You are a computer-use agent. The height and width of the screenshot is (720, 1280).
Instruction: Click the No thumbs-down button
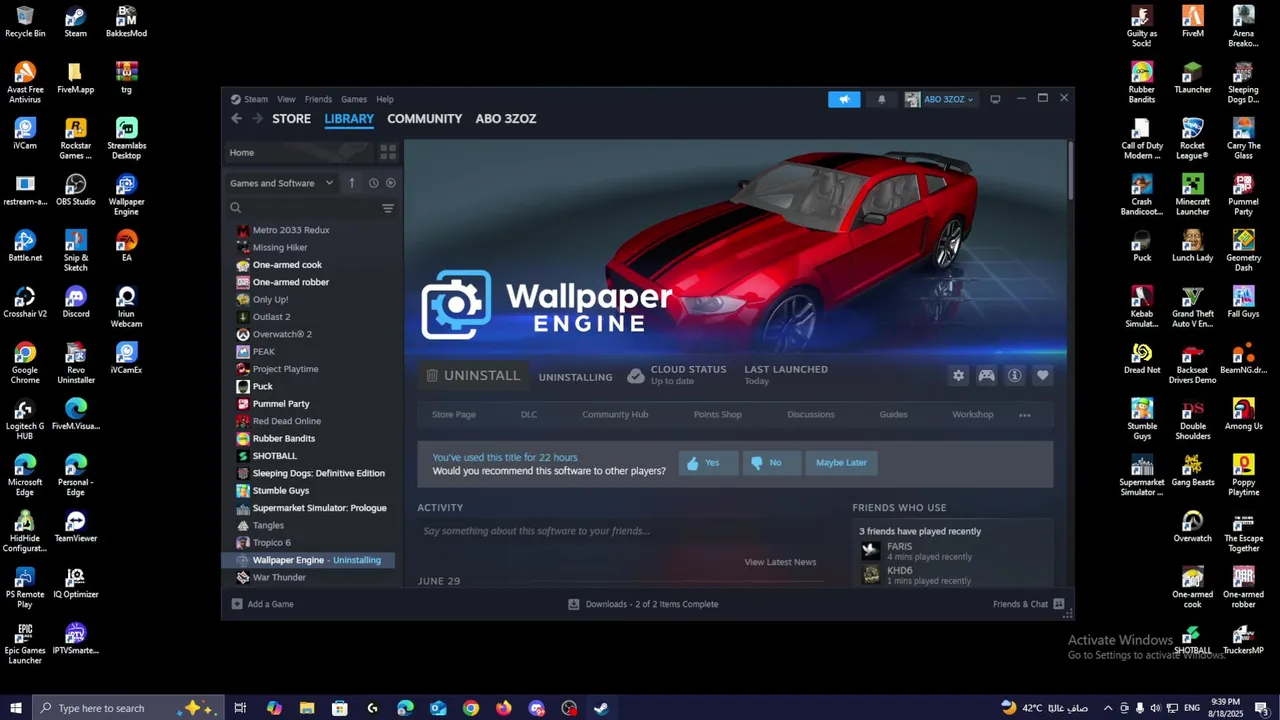(771, 463)
